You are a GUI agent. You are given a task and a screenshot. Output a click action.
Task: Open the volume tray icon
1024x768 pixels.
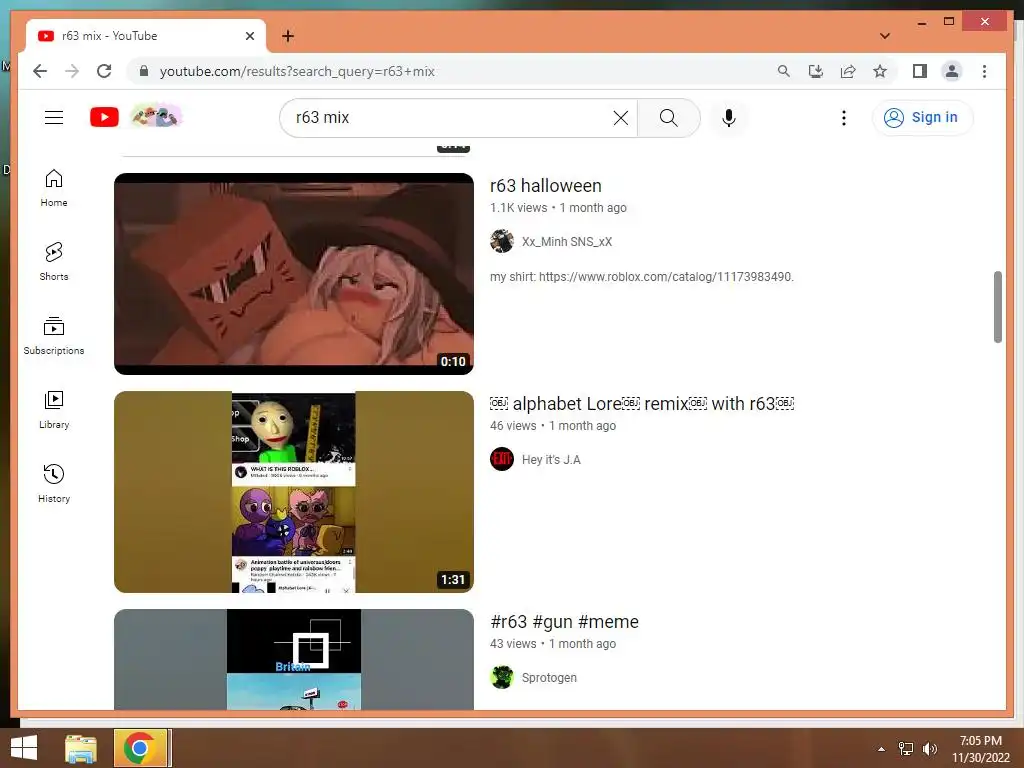[930, 749]
